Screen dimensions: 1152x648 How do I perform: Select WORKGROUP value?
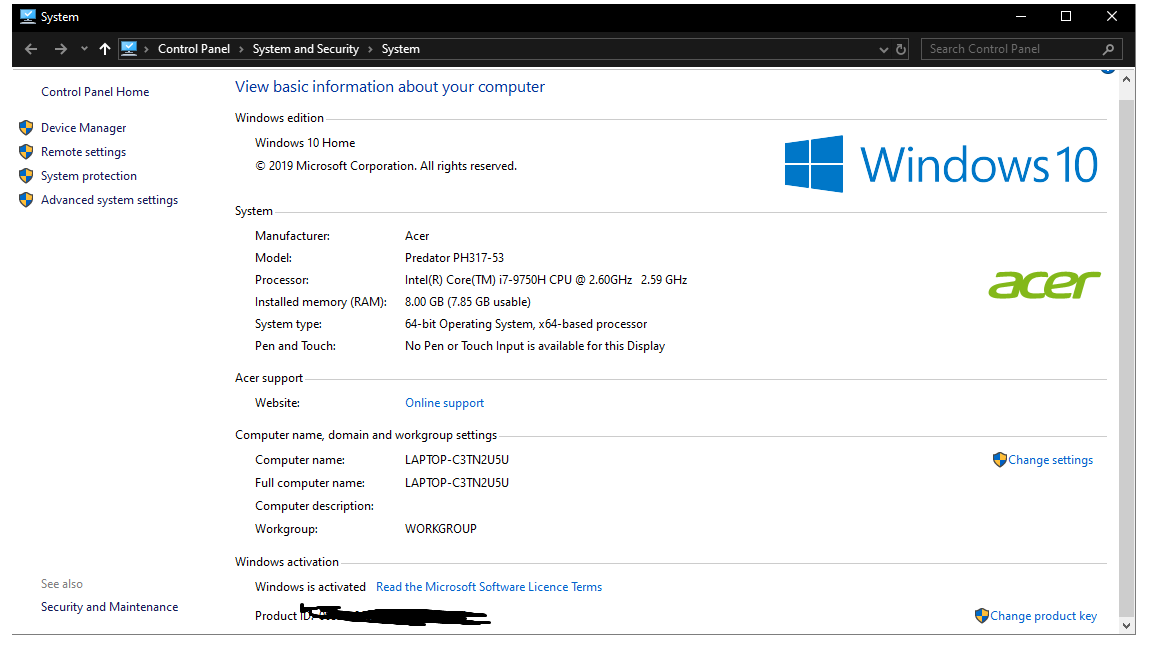(x=440, y=529)
